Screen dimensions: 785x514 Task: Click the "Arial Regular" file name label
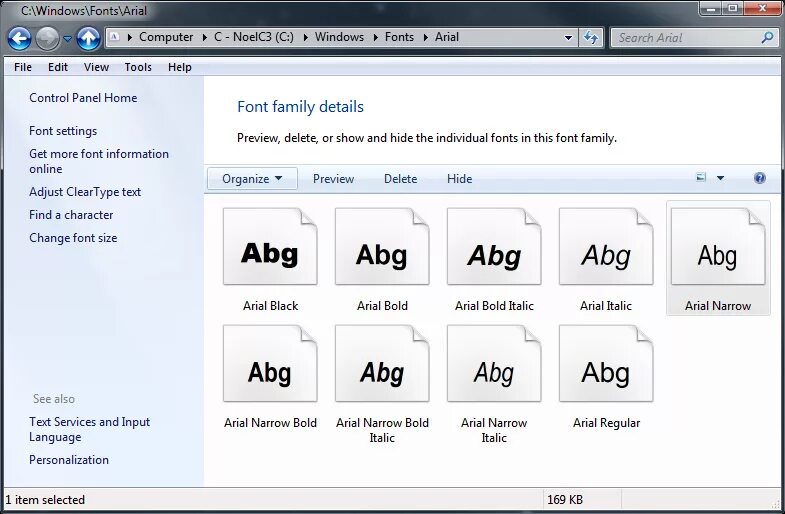[x=606, y=423]
